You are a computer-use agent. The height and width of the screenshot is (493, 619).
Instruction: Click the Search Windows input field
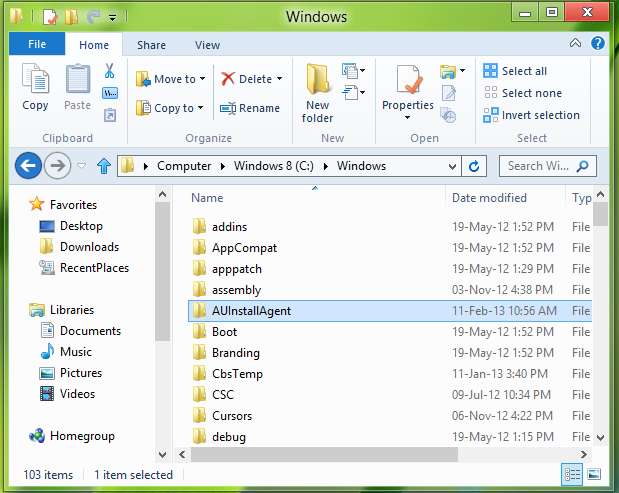(538, 166)
